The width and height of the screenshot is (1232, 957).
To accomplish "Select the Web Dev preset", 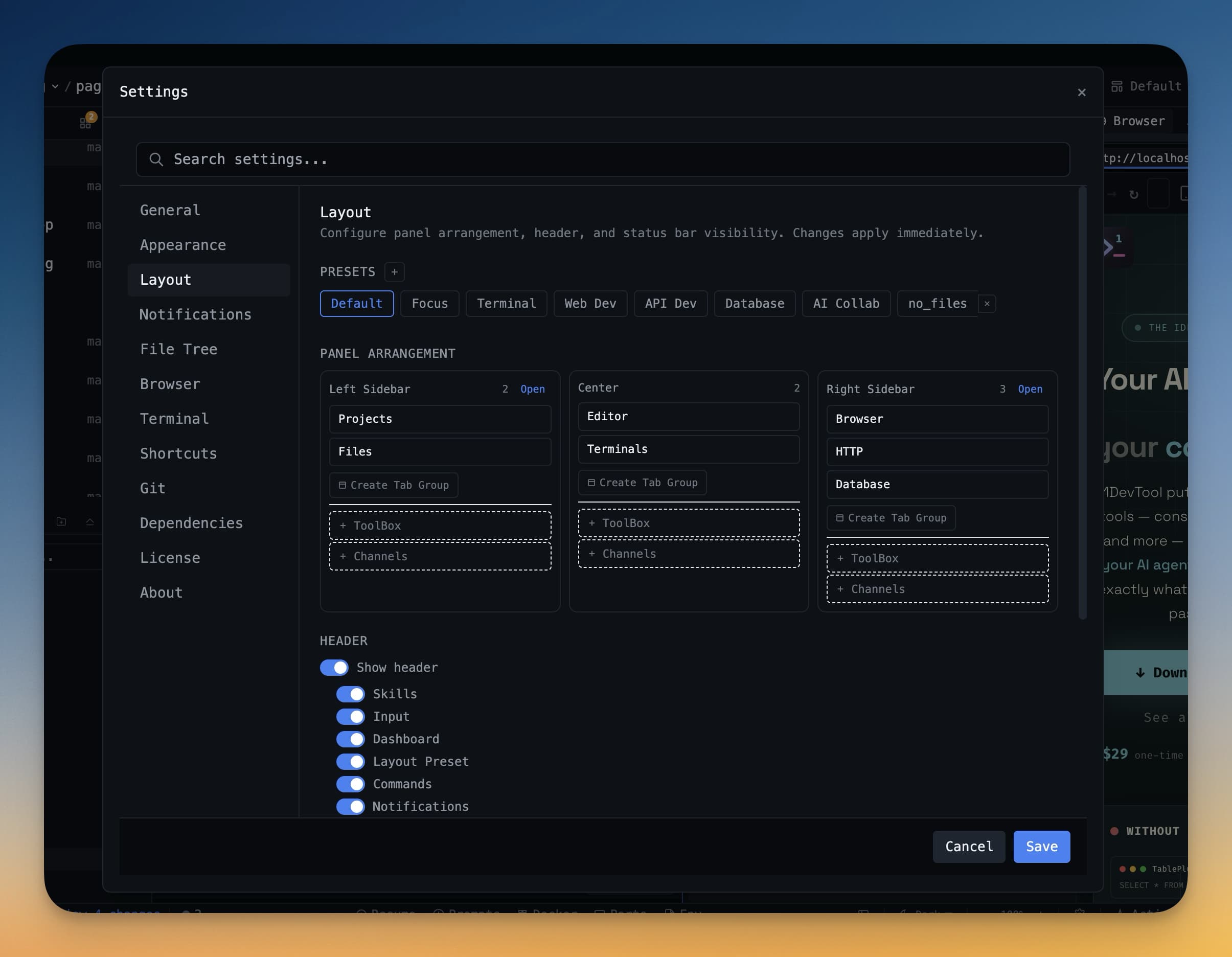I will point(590,304).
